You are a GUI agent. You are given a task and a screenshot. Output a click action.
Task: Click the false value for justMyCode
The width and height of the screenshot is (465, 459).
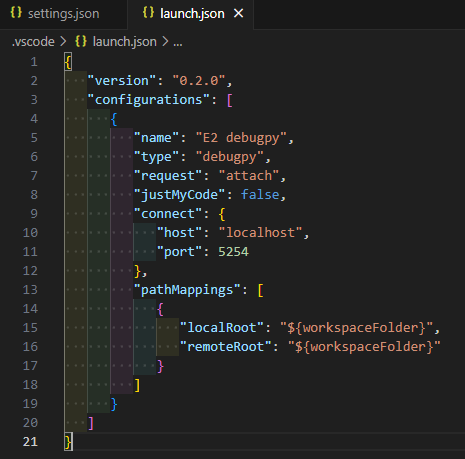pos(260,195)
